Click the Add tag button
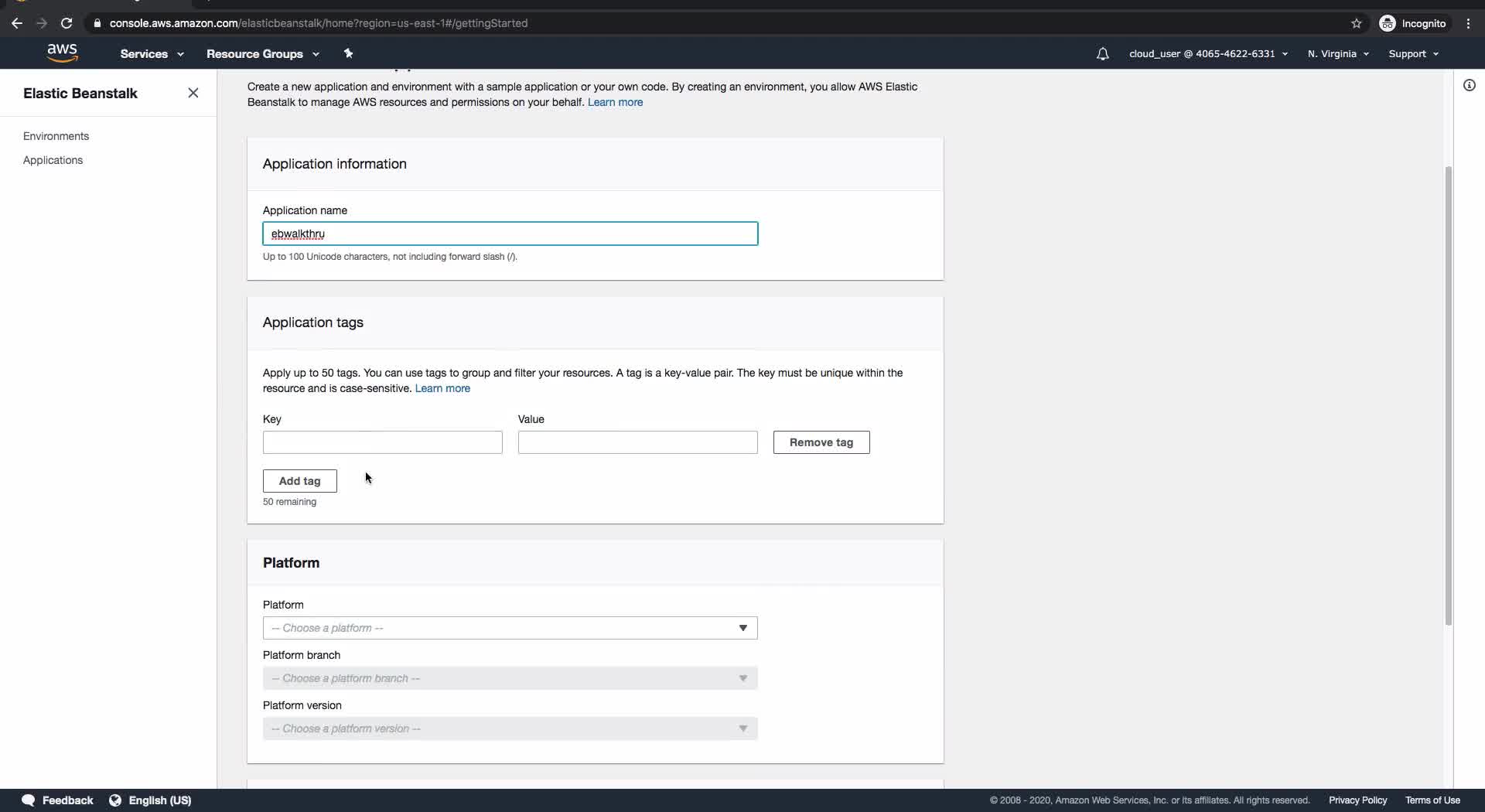Viewport: 1485px width, 812px height. [x=299, y=481]
